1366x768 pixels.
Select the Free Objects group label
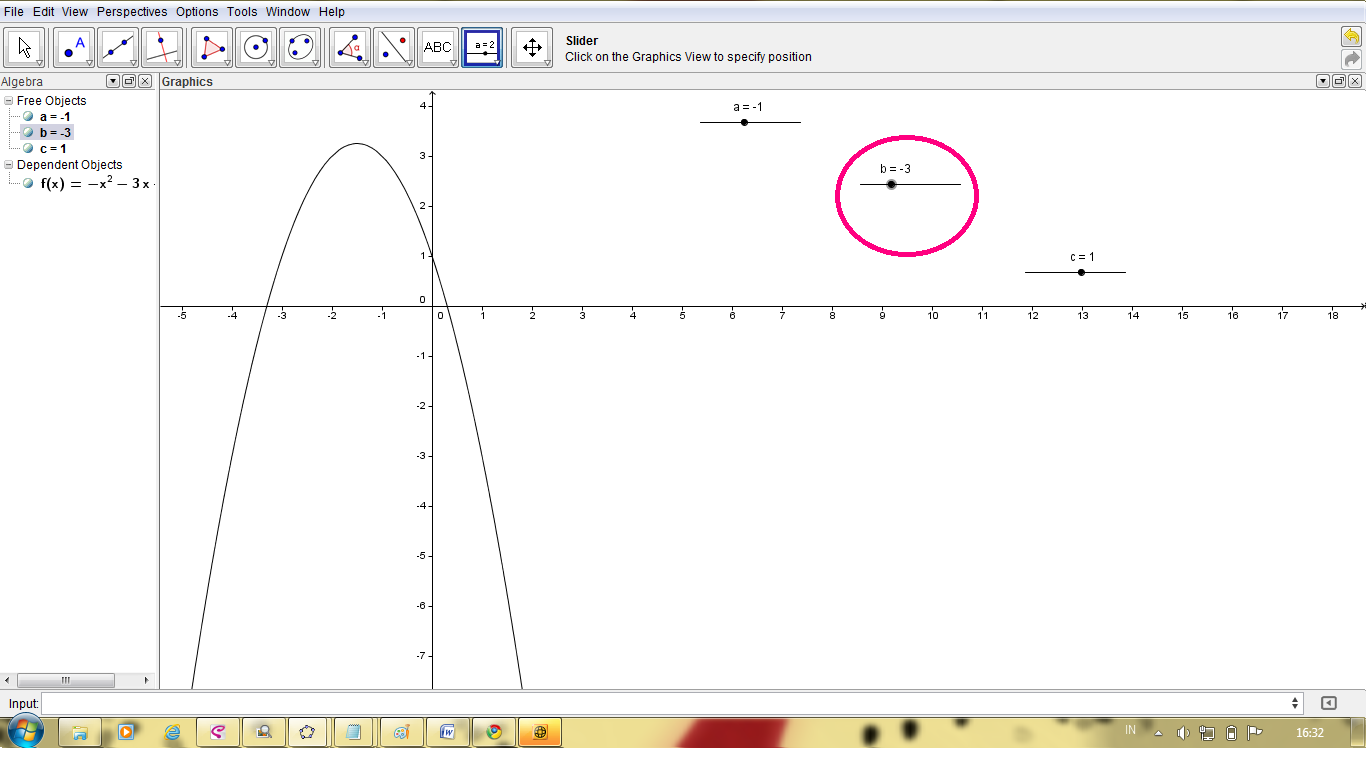click(52, 100)
